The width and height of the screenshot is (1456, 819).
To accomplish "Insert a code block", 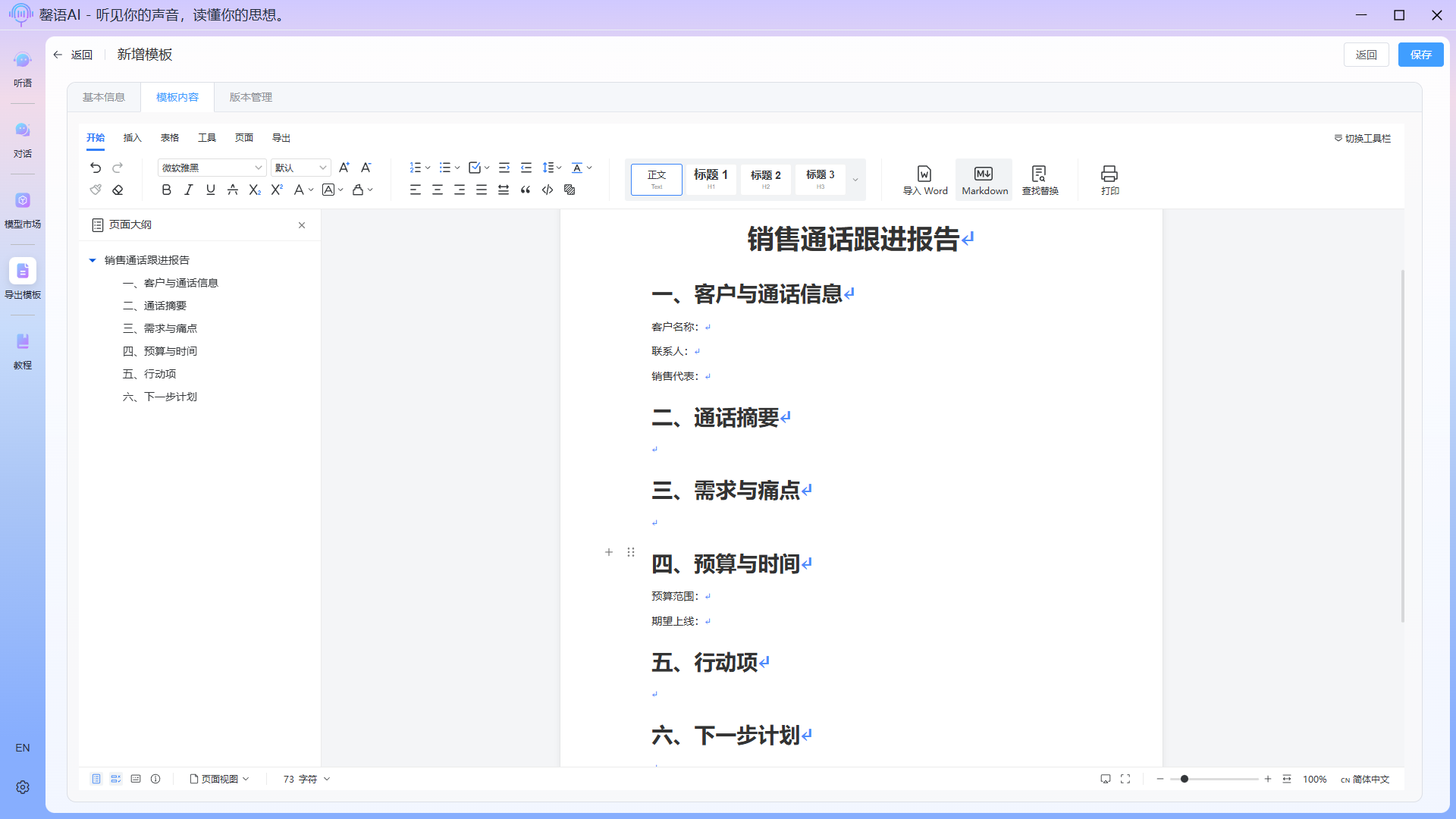I will [x=548, y=190].
